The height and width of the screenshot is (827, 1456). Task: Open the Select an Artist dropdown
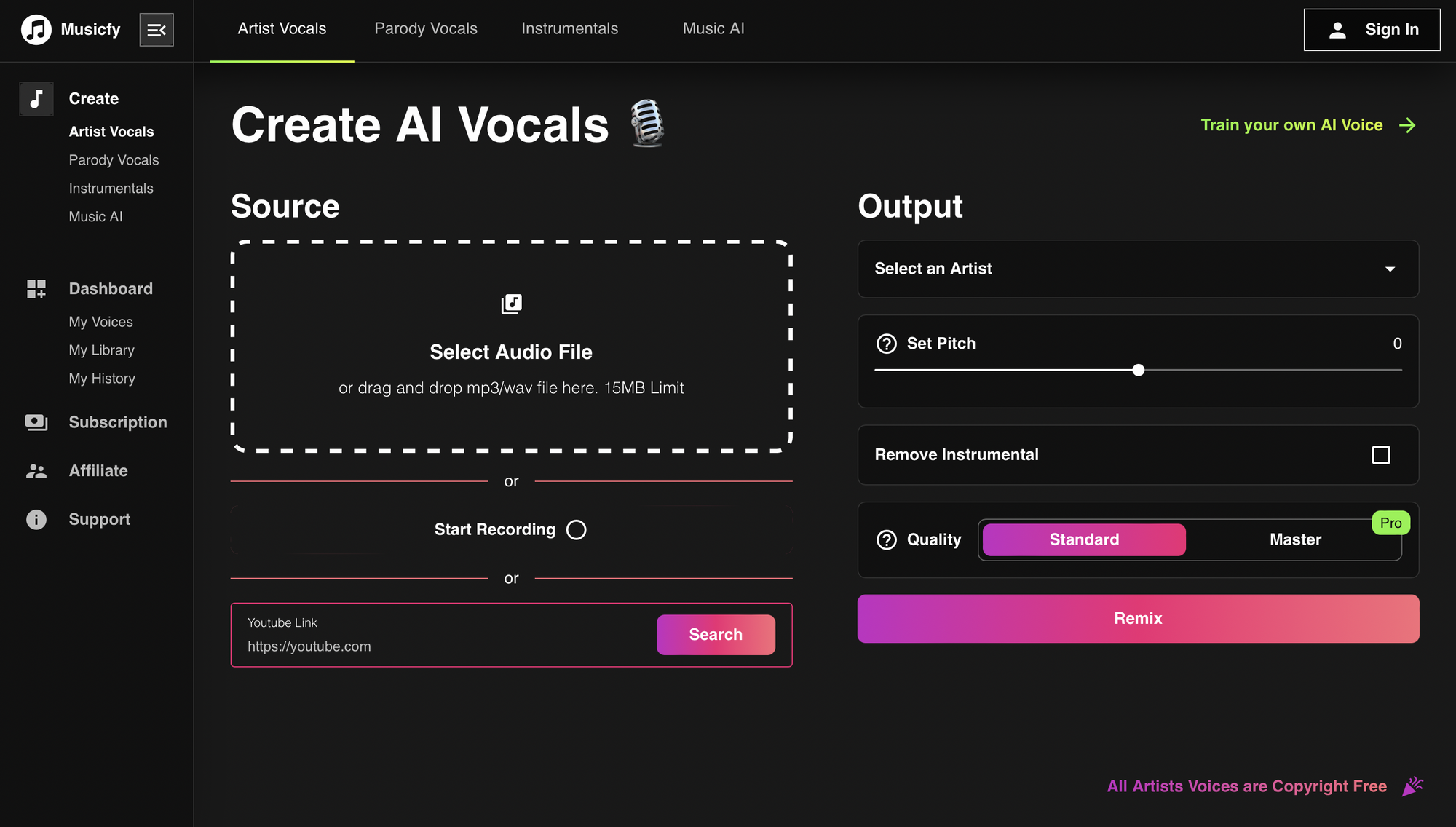[1138, 269]
